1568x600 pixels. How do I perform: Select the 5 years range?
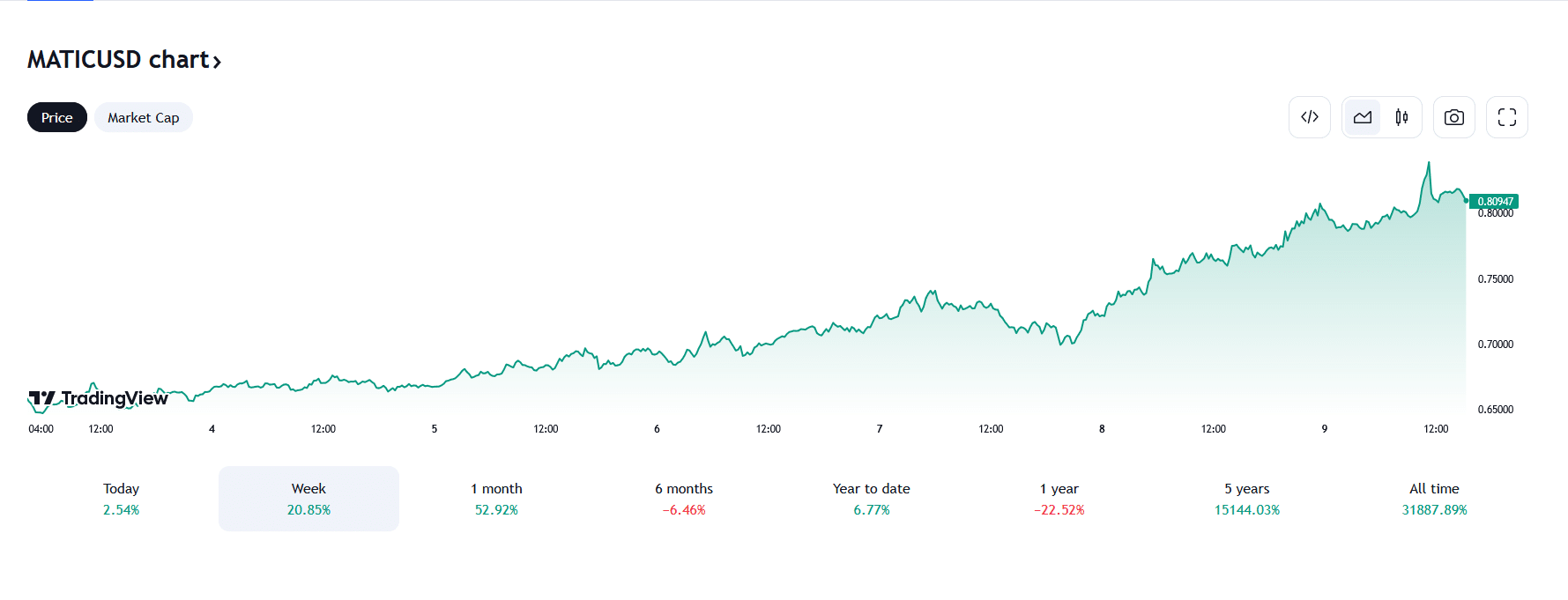click(x=1246, y=499)
